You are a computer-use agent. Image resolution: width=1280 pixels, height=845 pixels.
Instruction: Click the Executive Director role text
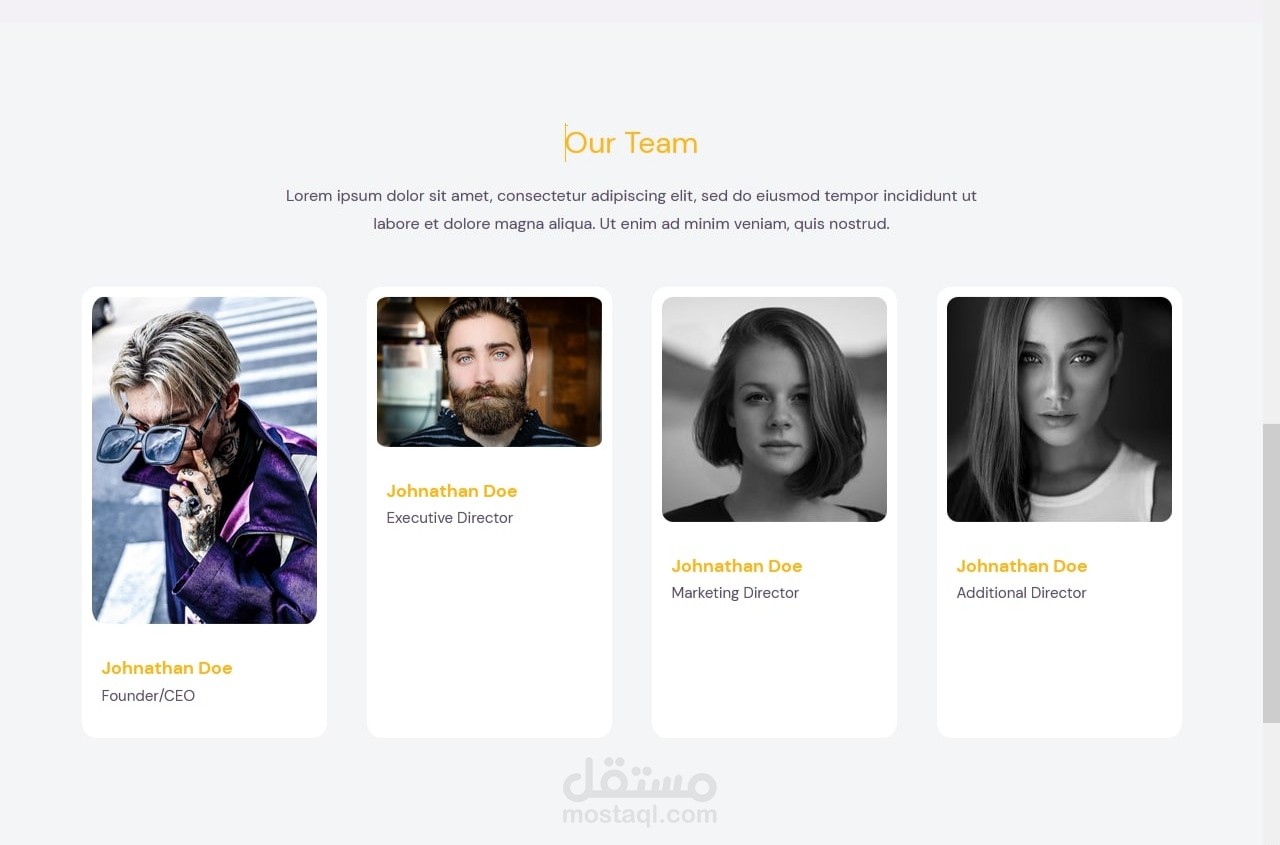pos(450,518)
